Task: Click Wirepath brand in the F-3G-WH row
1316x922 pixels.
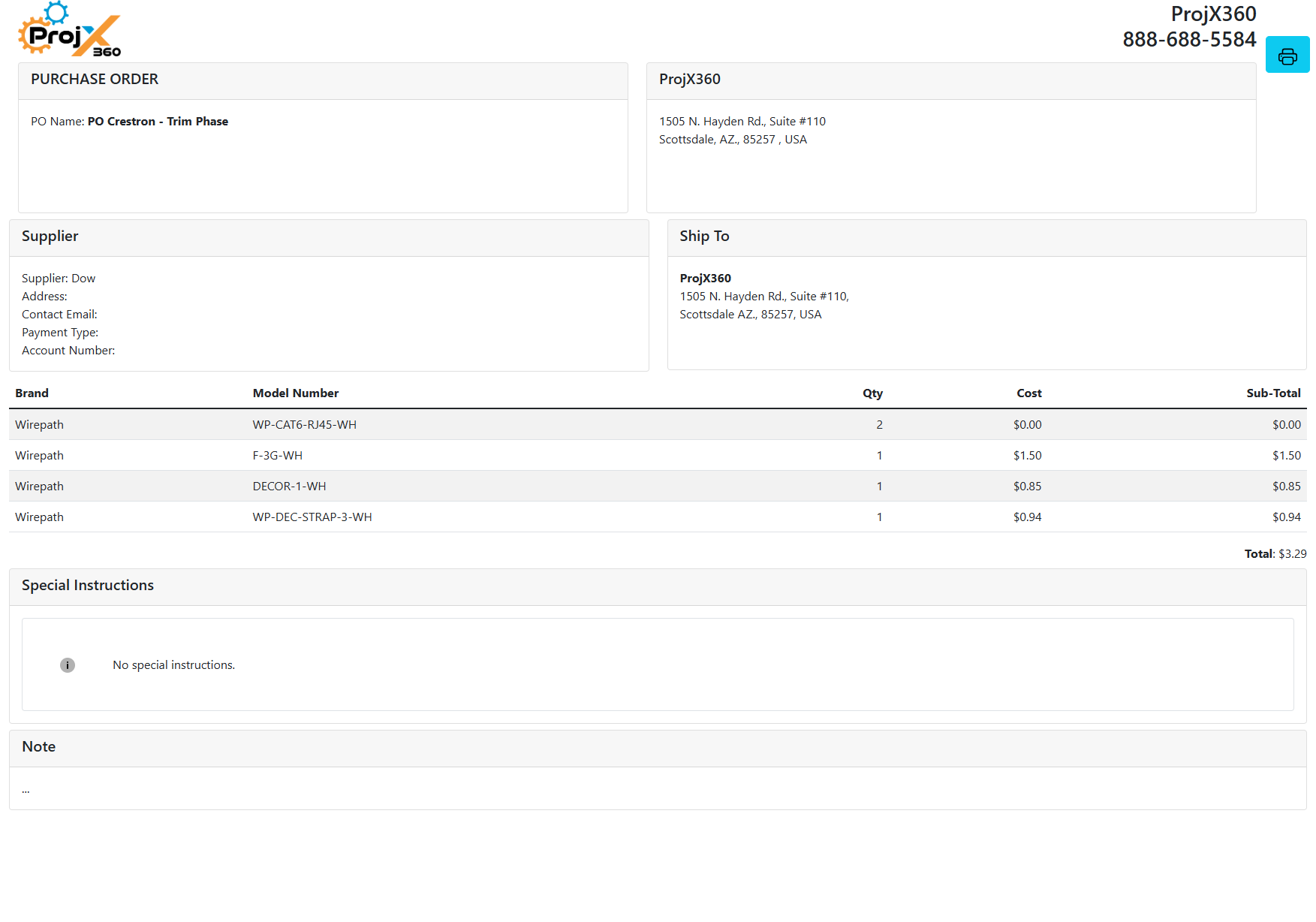Action: click(39, 456)
